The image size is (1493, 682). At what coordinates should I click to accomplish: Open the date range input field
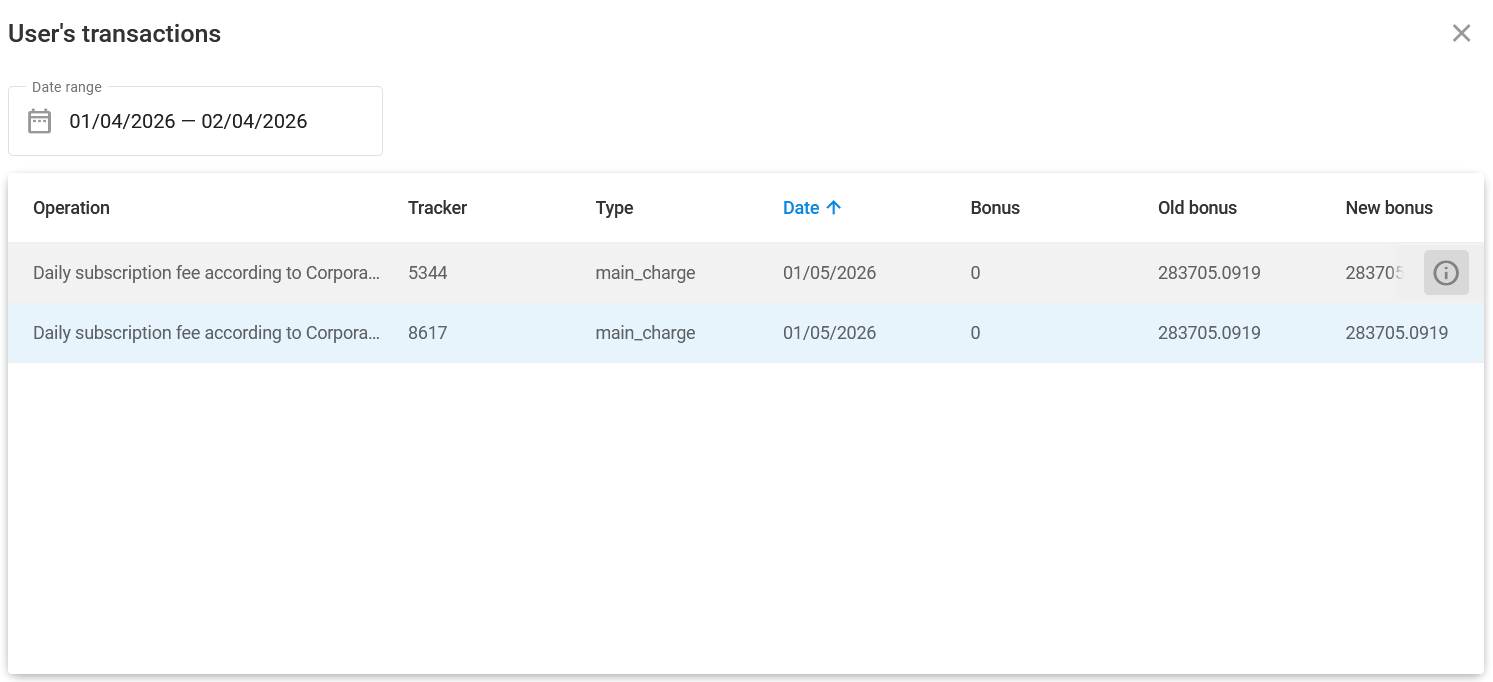click(195, 120)
